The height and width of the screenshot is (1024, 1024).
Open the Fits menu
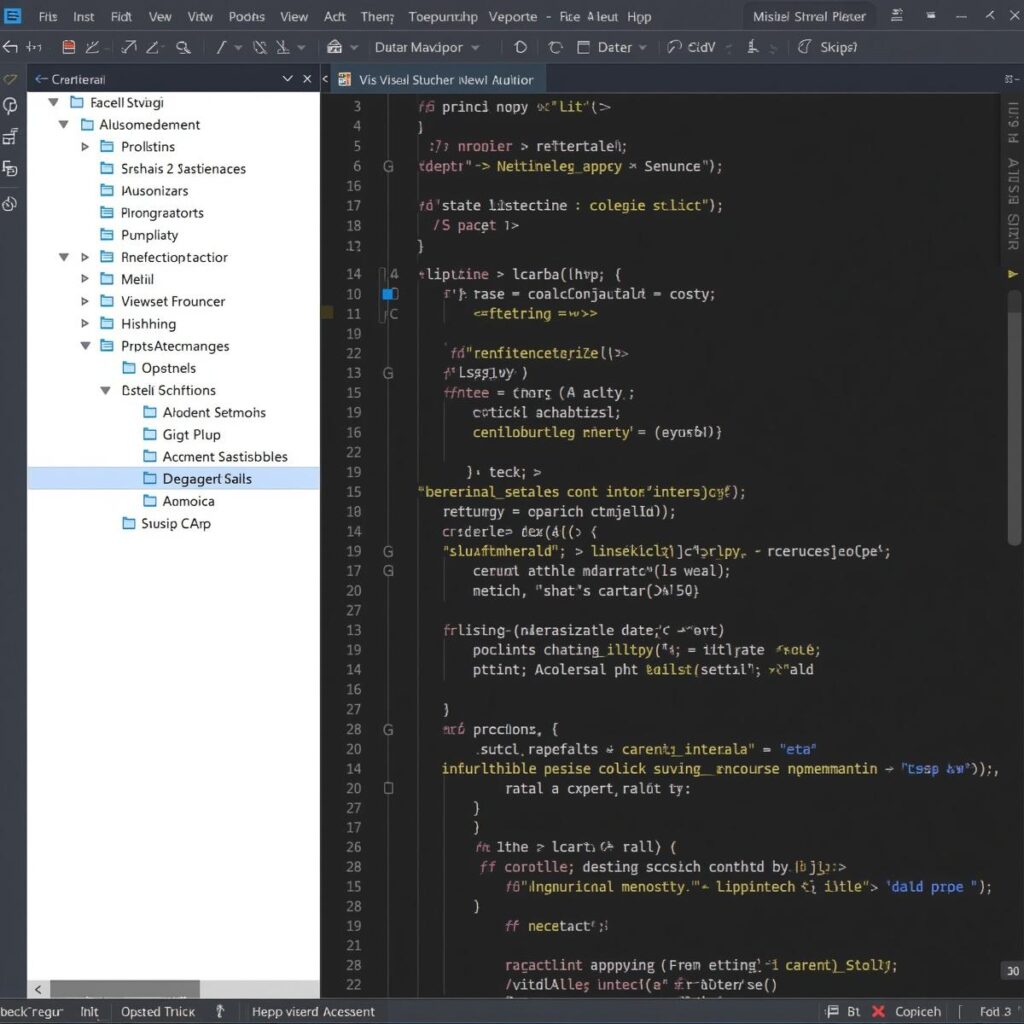click(x=48, y=16)
